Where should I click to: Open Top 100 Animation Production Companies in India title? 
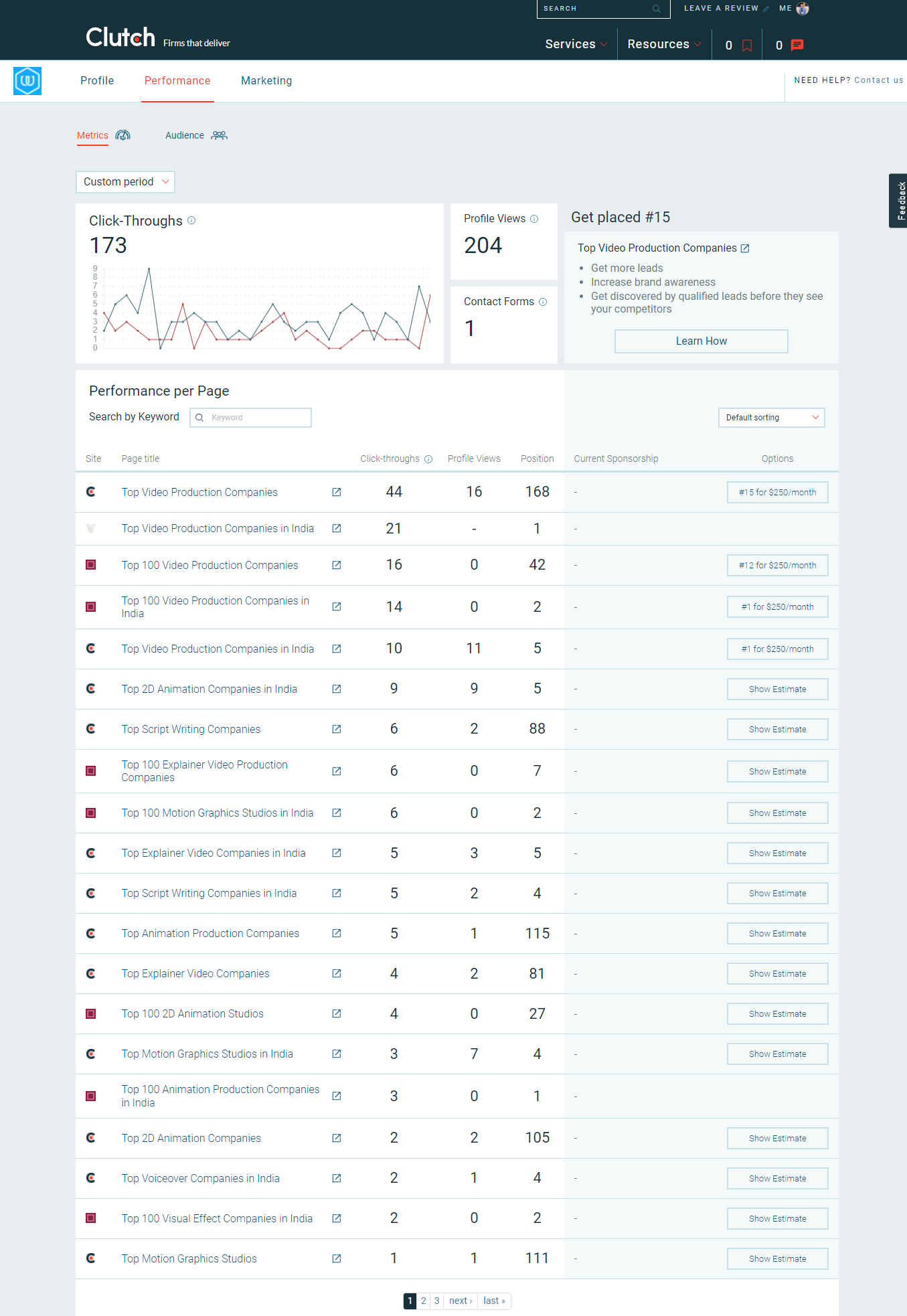[x=220, y=1096]
